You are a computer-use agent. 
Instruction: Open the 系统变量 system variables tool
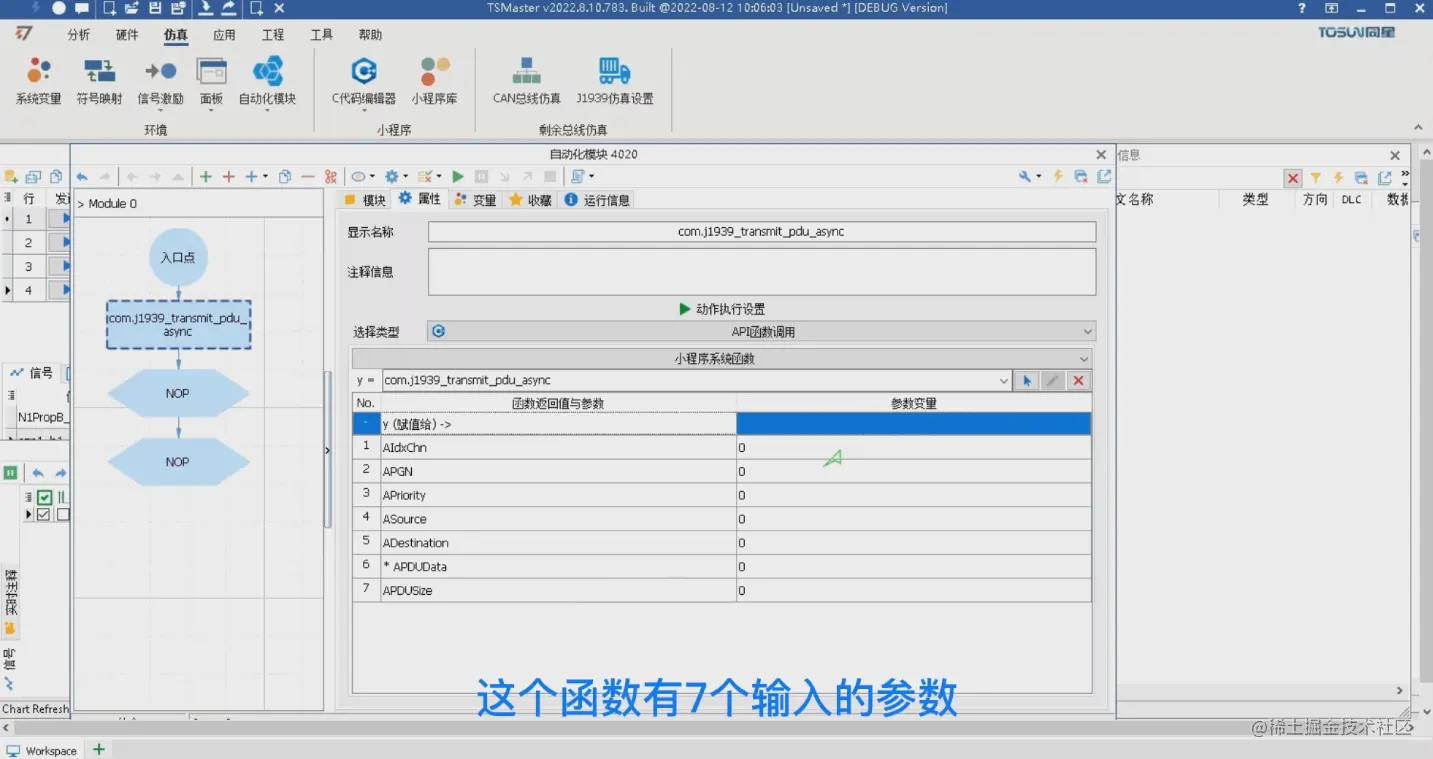coord(38,81)
